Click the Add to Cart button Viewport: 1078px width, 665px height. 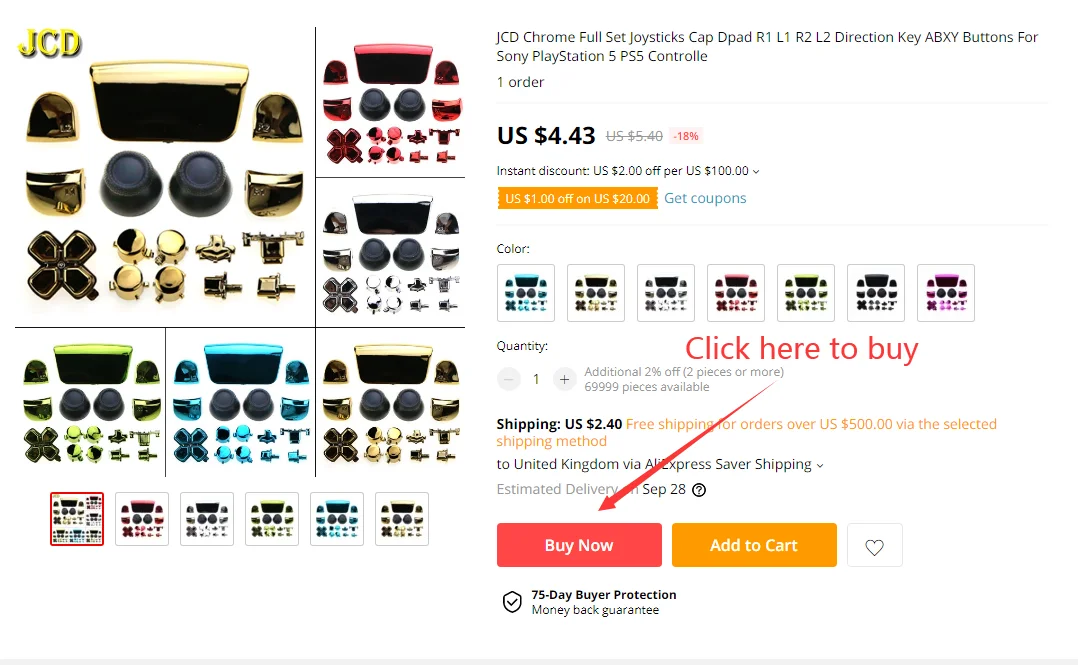coord(754,545)
